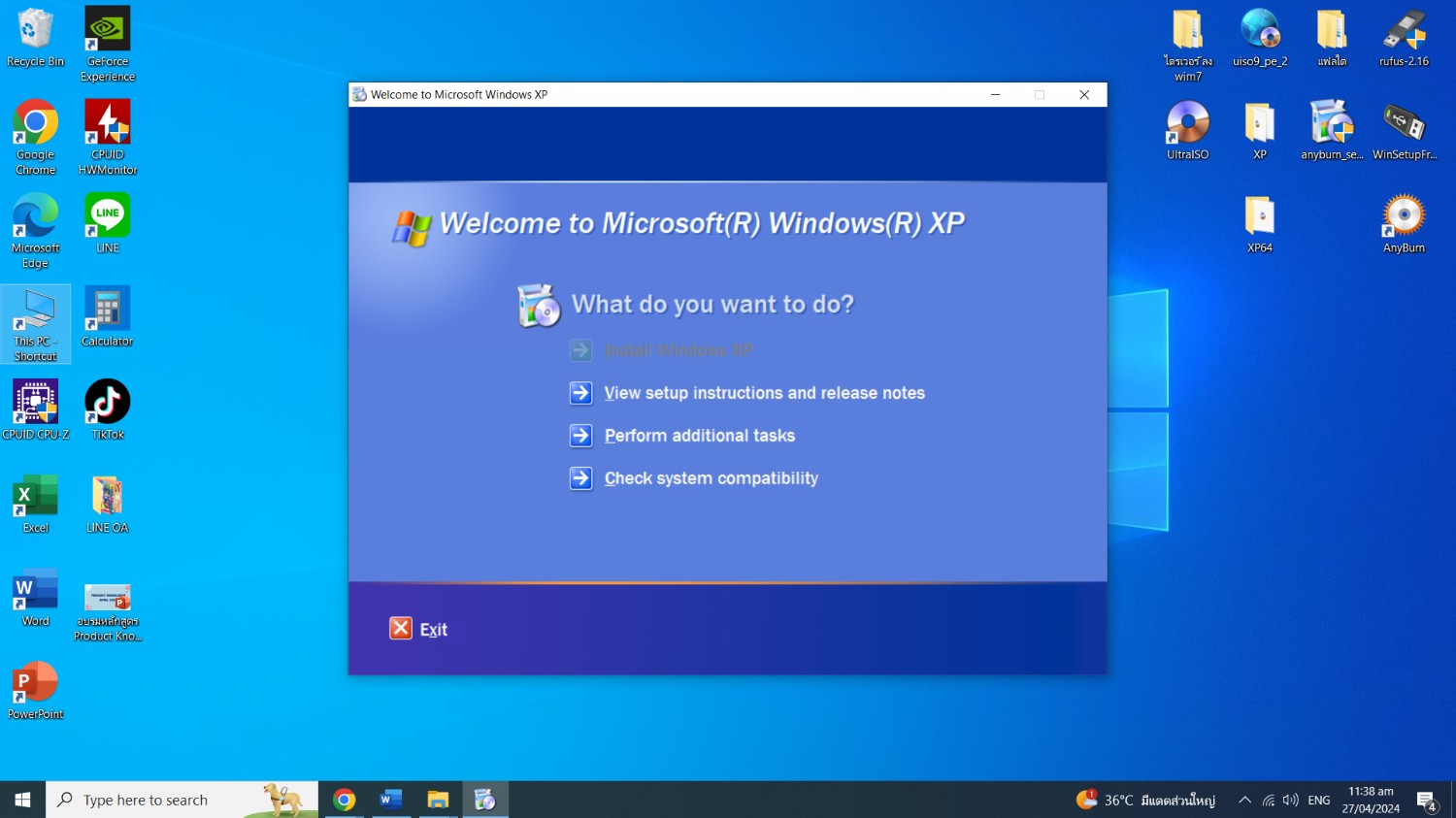The width and height of the screenshot is (1456, 818).
Task: Select the LINE OA folder icon
Action: click(108, 504)
